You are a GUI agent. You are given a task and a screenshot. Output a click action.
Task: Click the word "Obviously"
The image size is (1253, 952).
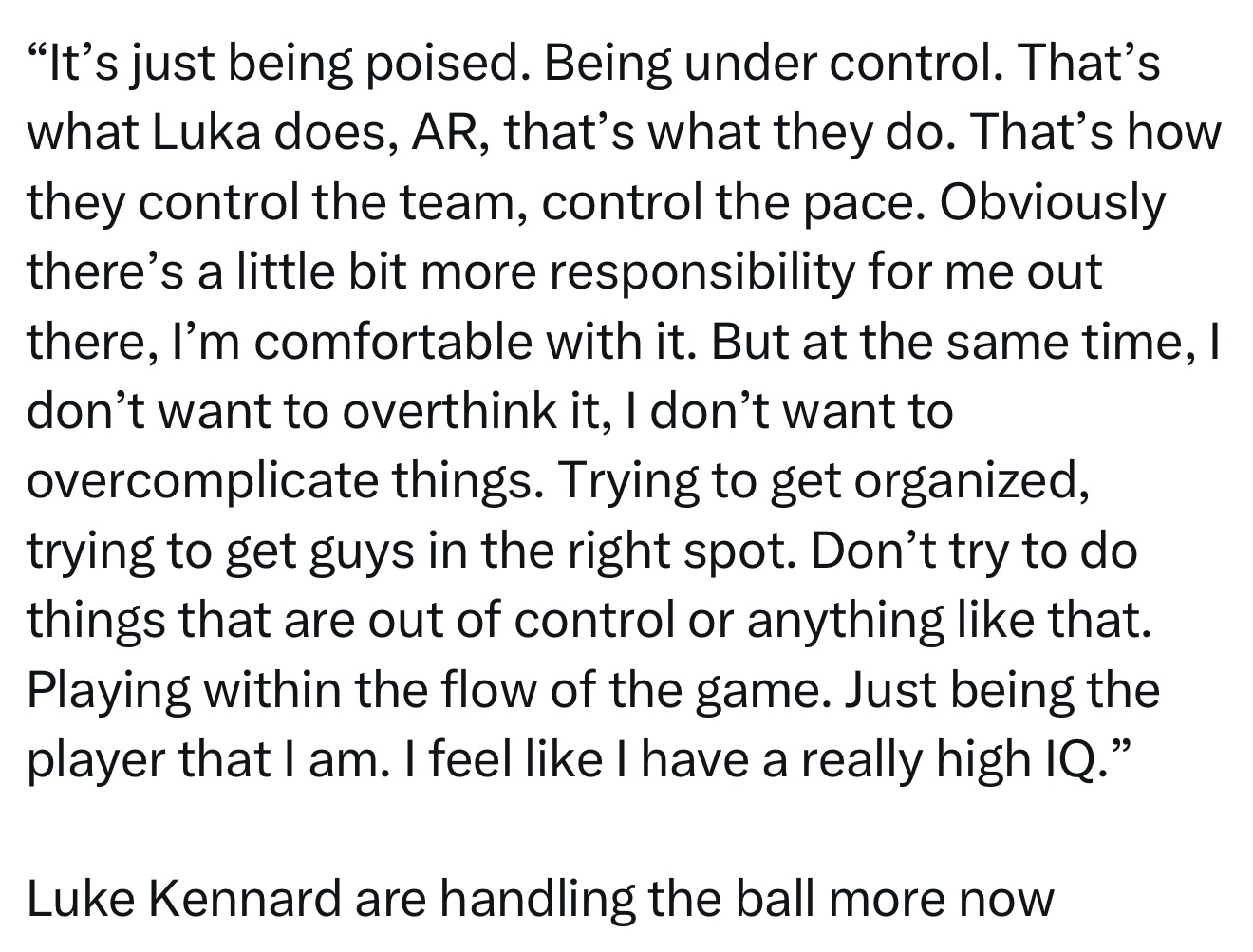[1053, 204]
